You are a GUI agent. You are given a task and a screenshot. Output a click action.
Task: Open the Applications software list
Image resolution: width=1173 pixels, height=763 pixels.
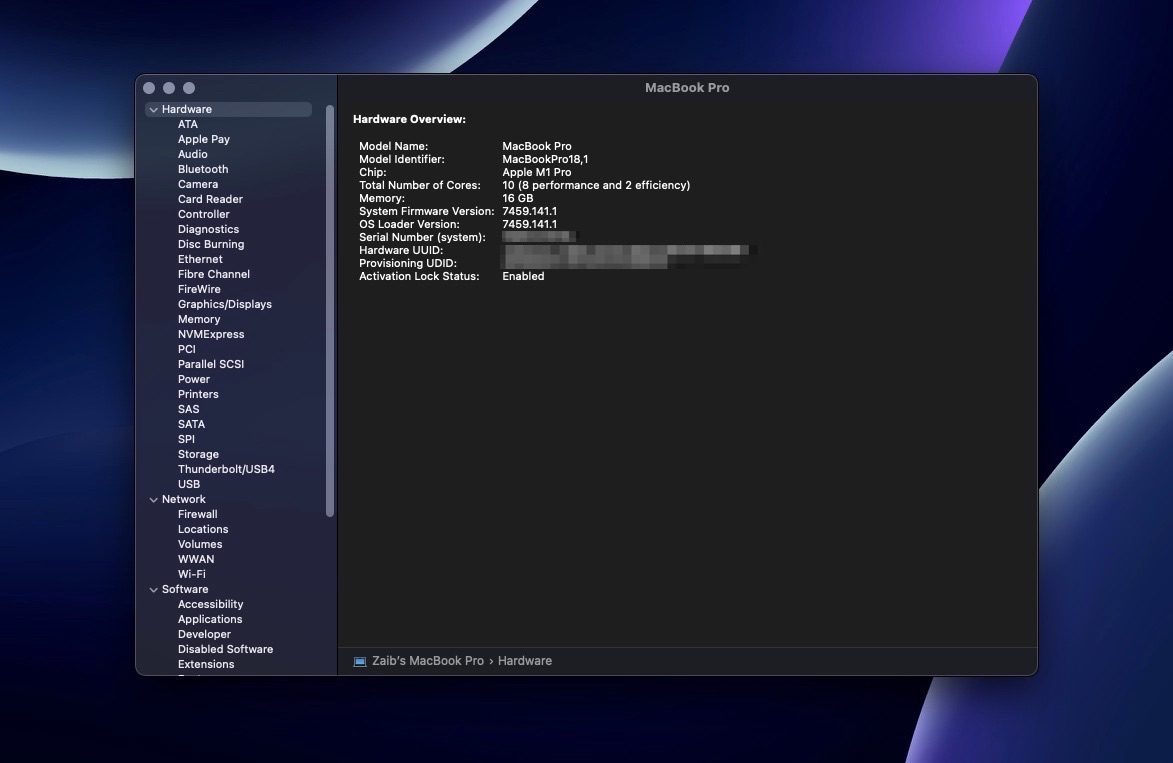point(210,619)
